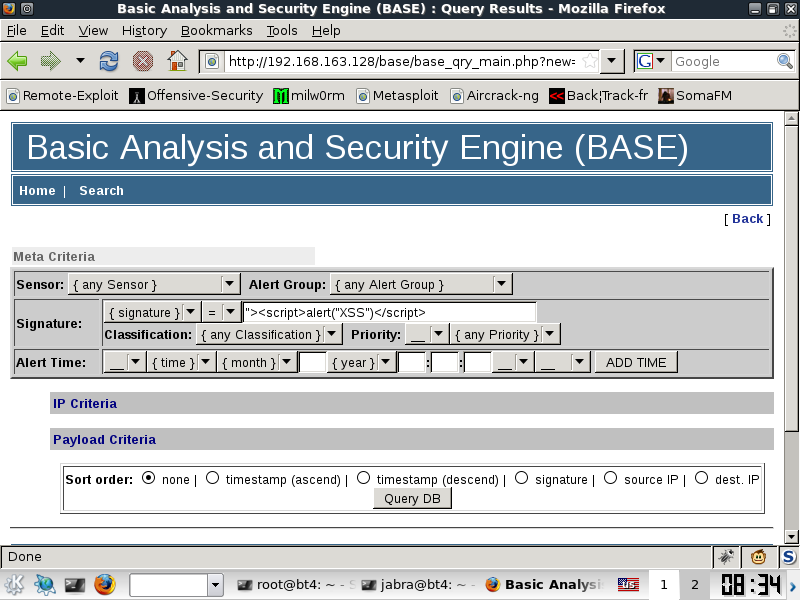Stop loading with the red stop icon
The width and height of the screenshot is (800, 600).
coord(143,61)
